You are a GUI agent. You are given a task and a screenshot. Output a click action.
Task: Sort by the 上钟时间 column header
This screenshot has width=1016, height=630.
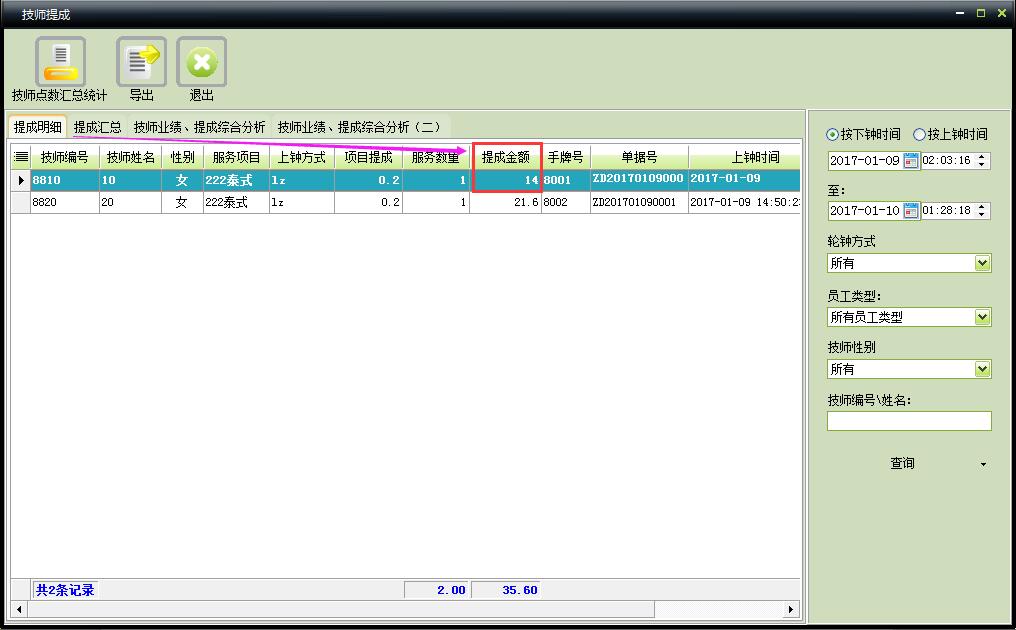pyautogui.click(x=745, y=157)
